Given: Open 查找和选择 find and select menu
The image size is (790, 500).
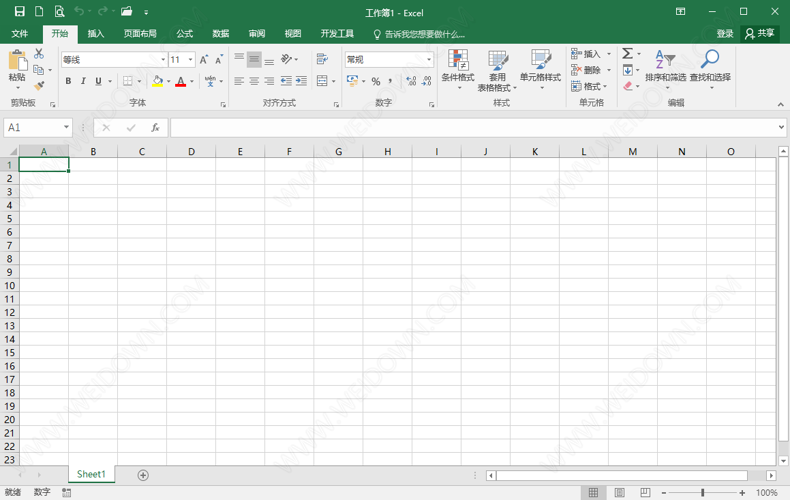Looking at the screenshot, I should (710, 70).
